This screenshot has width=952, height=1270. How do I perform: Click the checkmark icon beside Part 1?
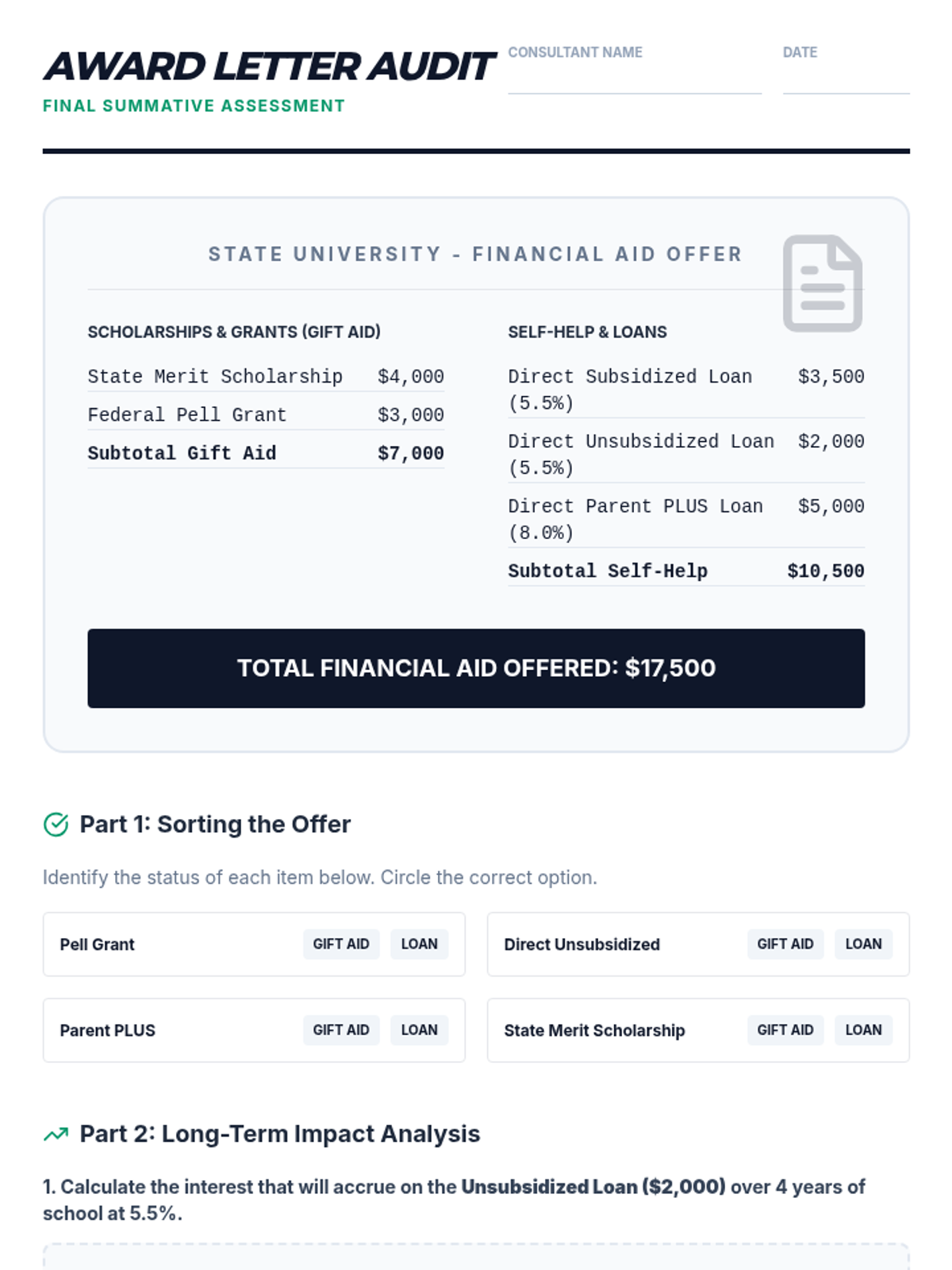pyautogui.click(x=56, y=825)
